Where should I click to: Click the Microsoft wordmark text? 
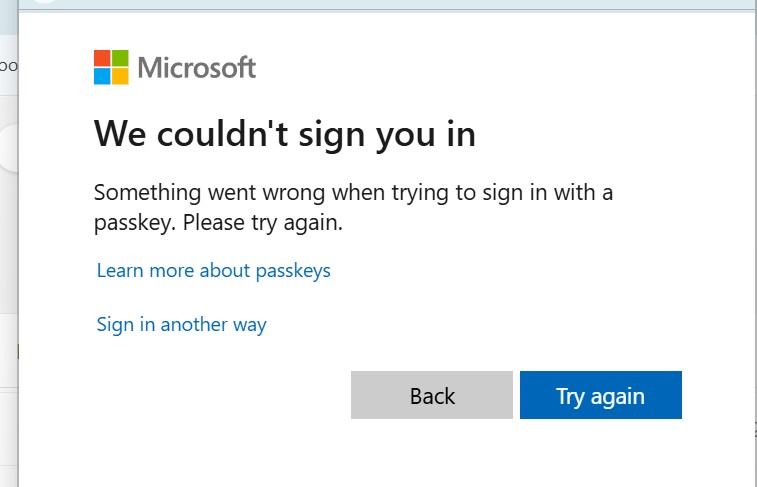pos(196,68)
